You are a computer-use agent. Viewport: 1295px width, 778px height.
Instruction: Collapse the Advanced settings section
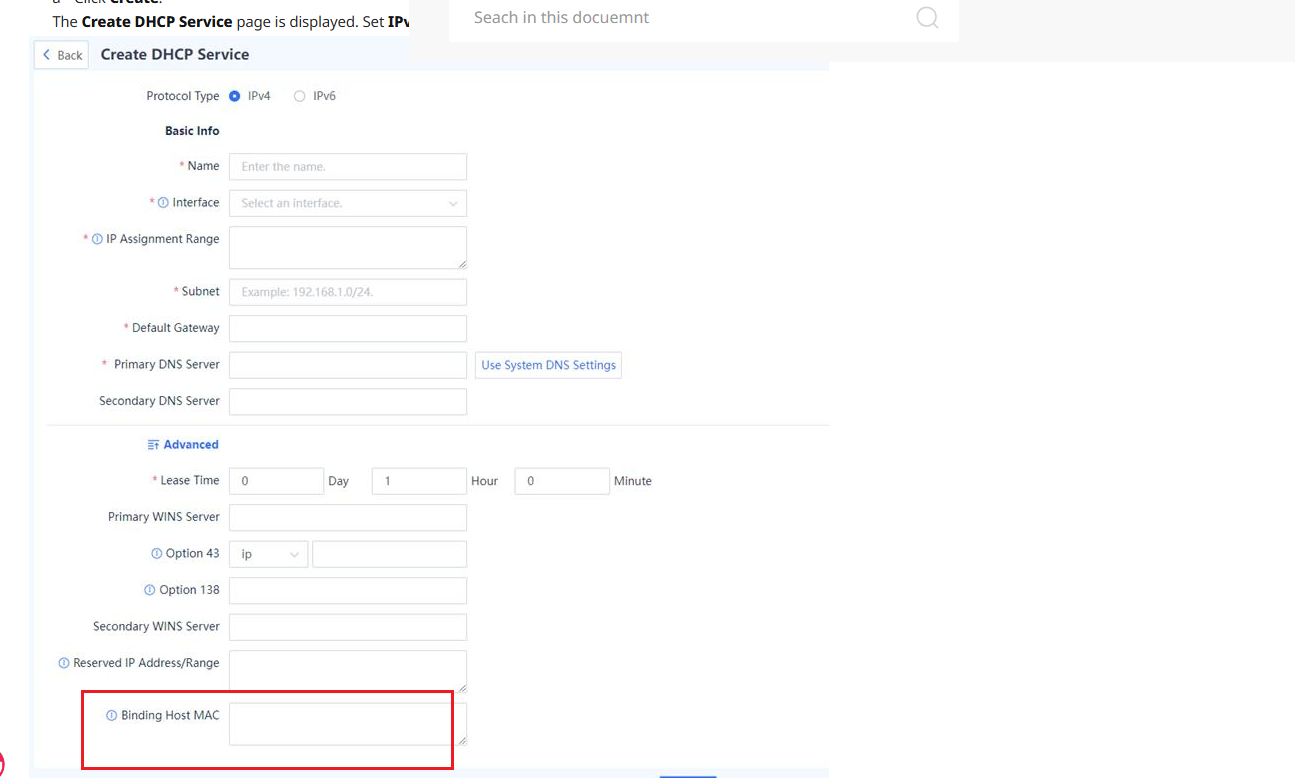(183, 445)
